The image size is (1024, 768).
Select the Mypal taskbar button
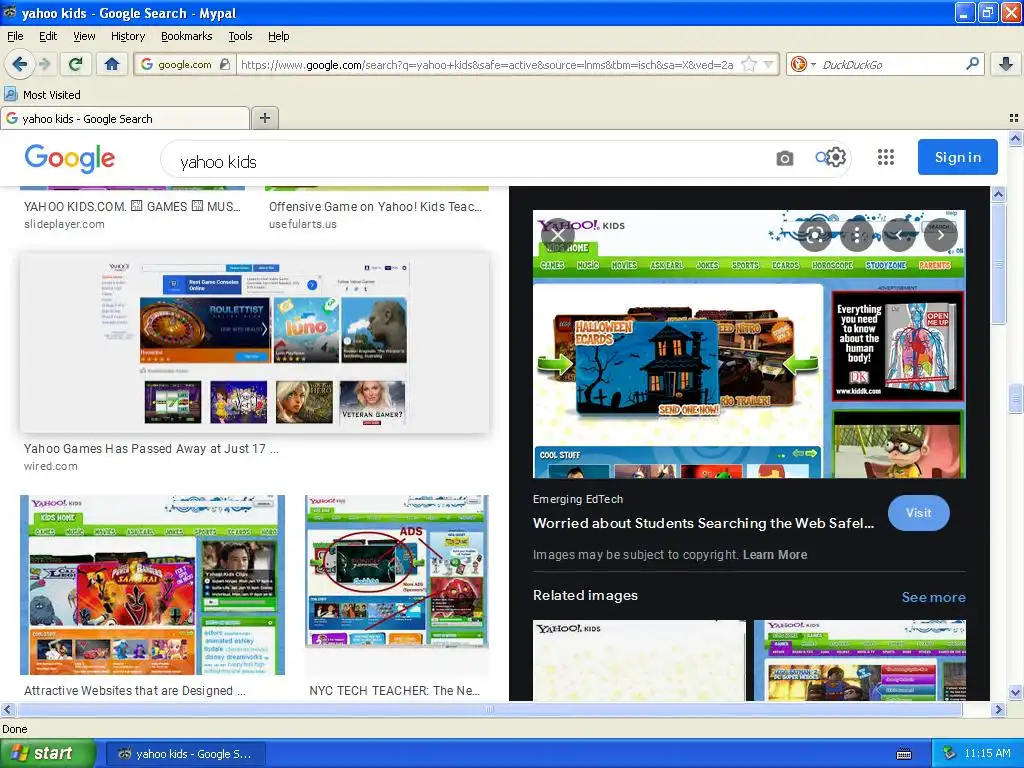185,754
